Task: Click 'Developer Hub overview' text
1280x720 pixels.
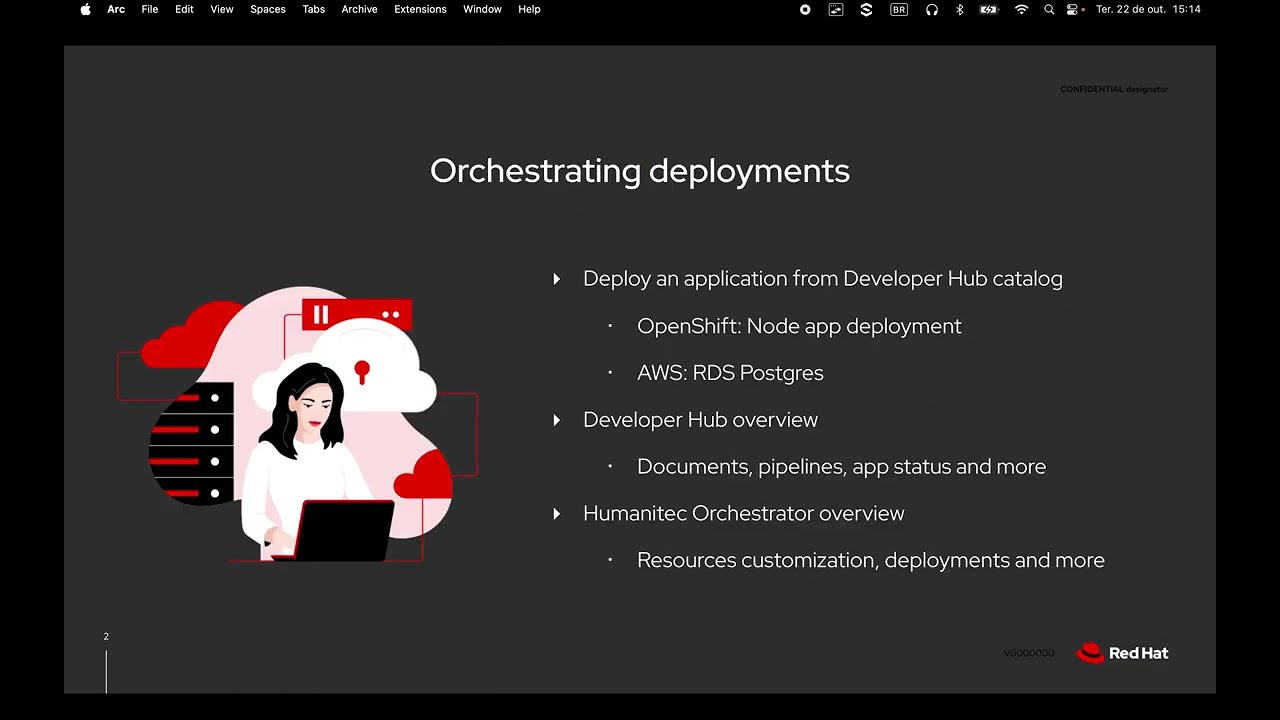Action: 700,420
